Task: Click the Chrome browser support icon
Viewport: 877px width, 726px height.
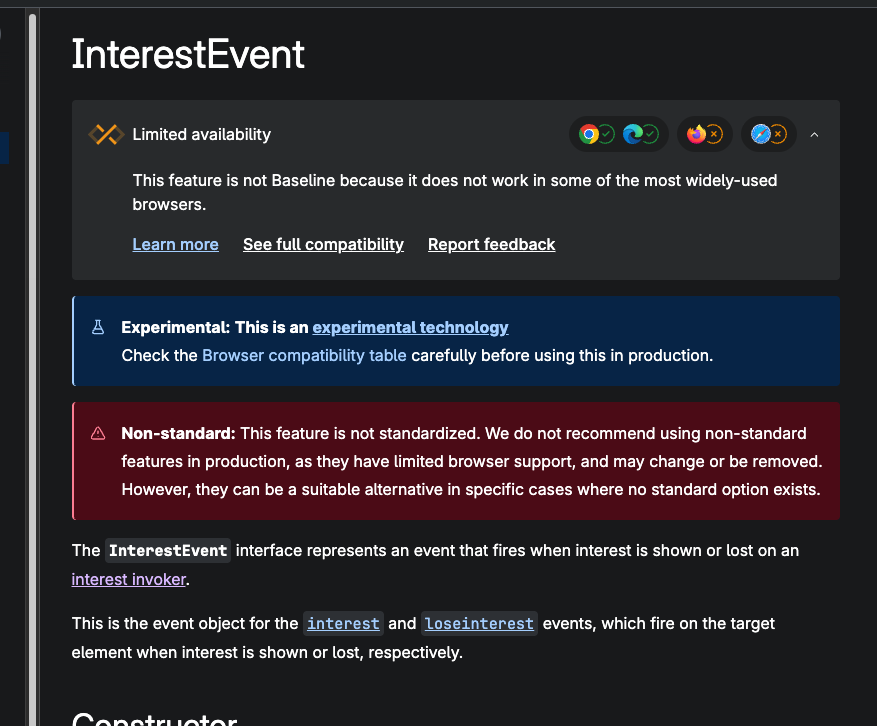Action: tap(589, 134)
